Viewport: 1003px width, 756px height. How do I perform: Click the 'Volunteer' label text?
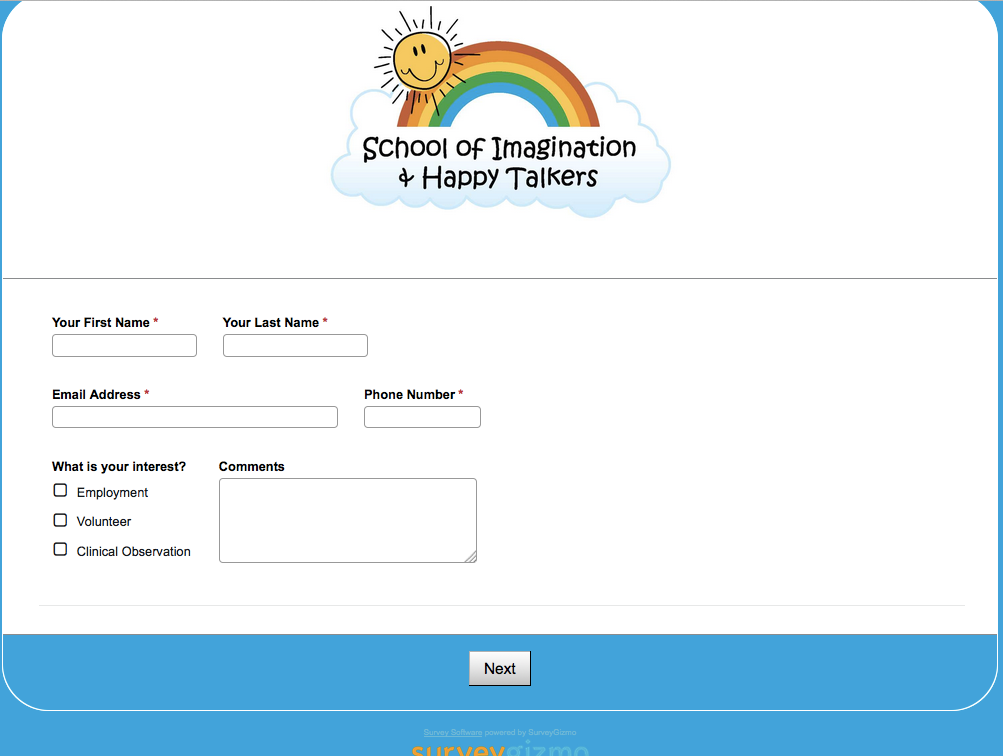[x=104, y=522]
